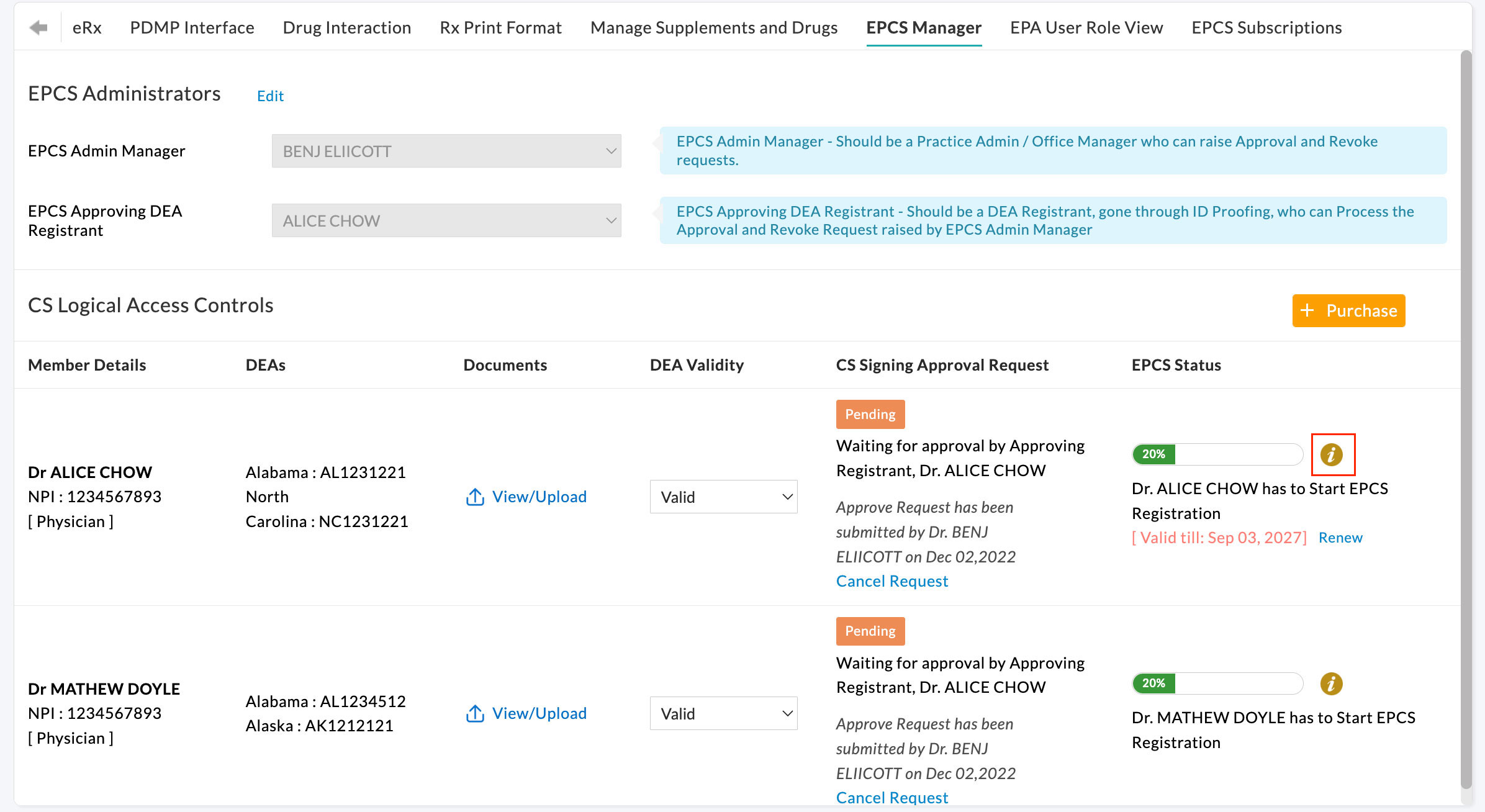
Task: Click the back arrow navigation icon
Action: (37, 27)
